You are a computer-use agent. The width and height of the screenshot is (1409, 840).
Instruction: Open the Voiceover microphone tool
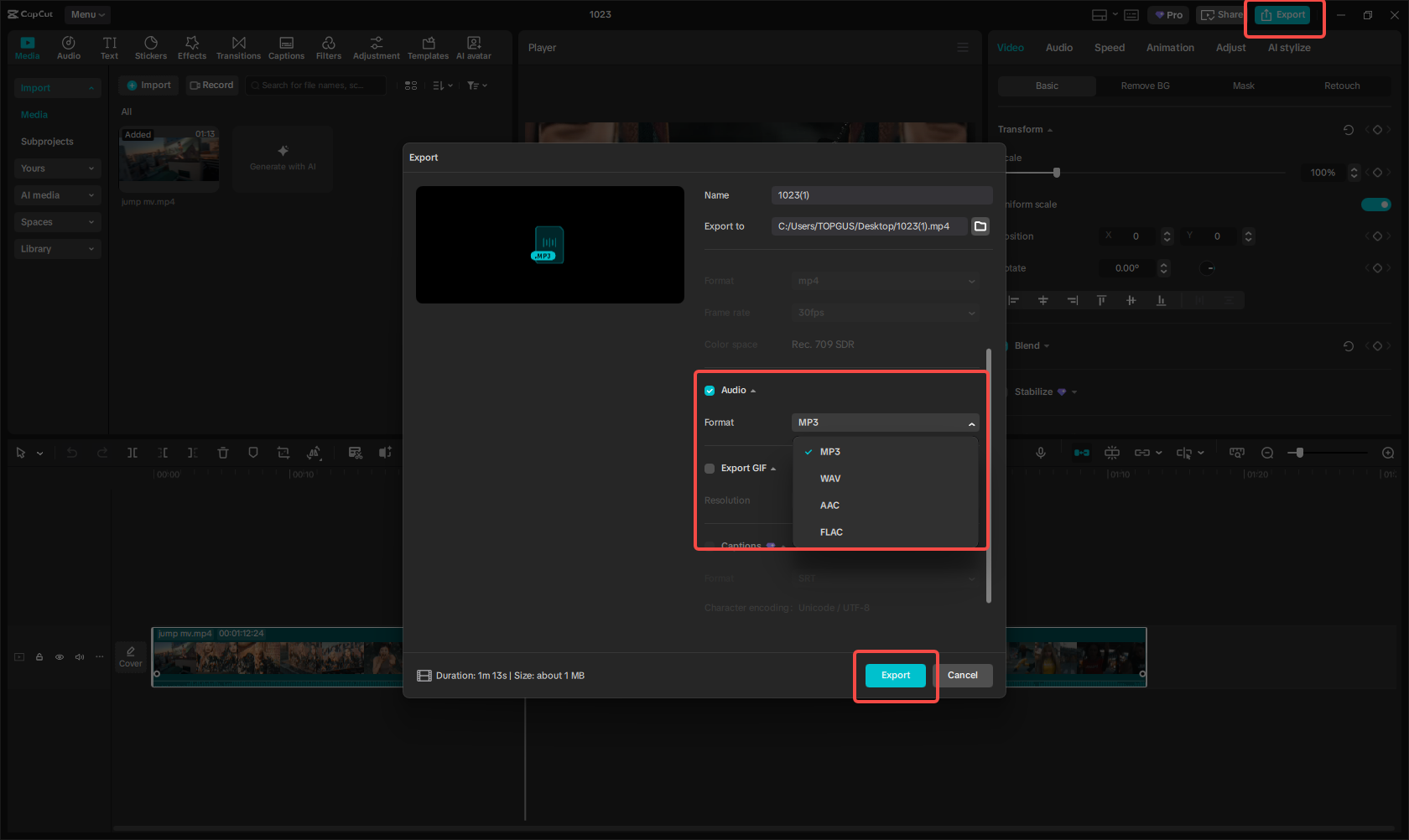1040,453
